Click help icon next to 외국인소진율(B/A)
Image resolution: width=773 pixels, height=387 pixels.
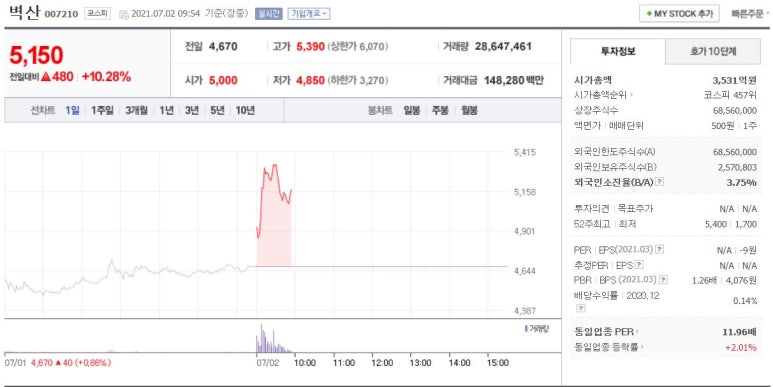pyautogui.click(x=660, y=182)
